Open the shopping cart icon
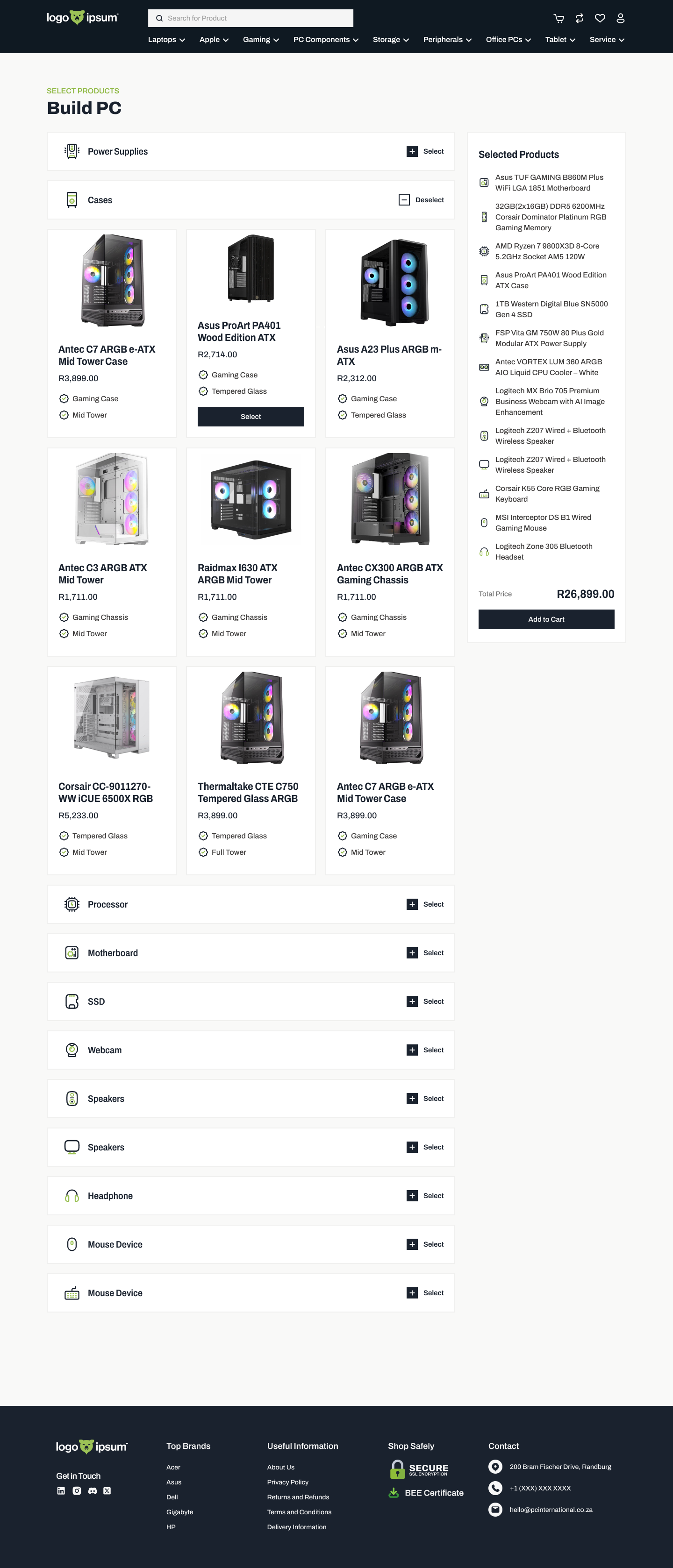This screenshot has height=1568, width=673. [558, 18]
